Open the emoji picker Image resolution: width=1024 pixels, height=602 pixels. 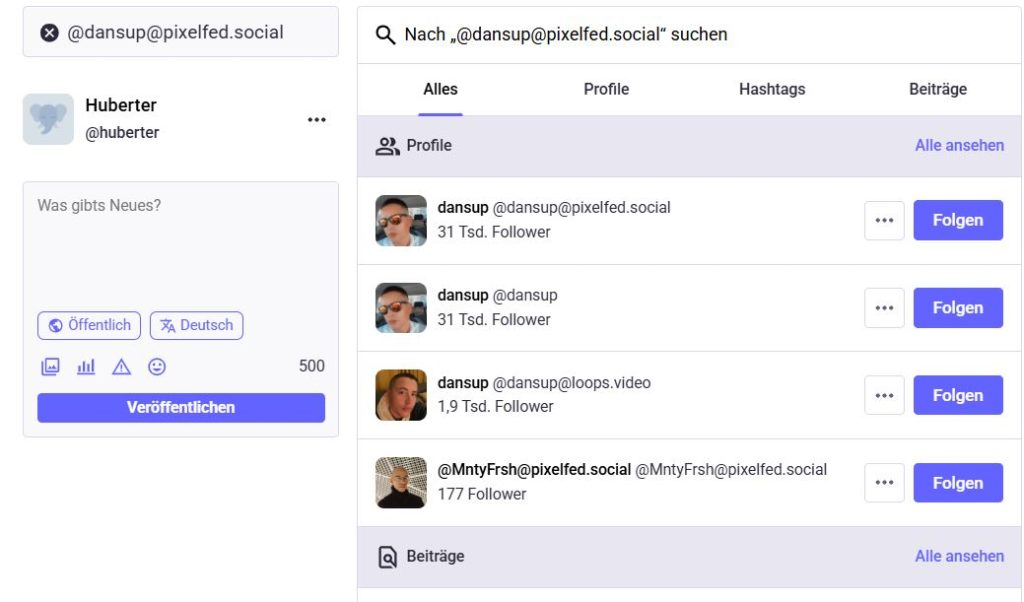(157, 366)
